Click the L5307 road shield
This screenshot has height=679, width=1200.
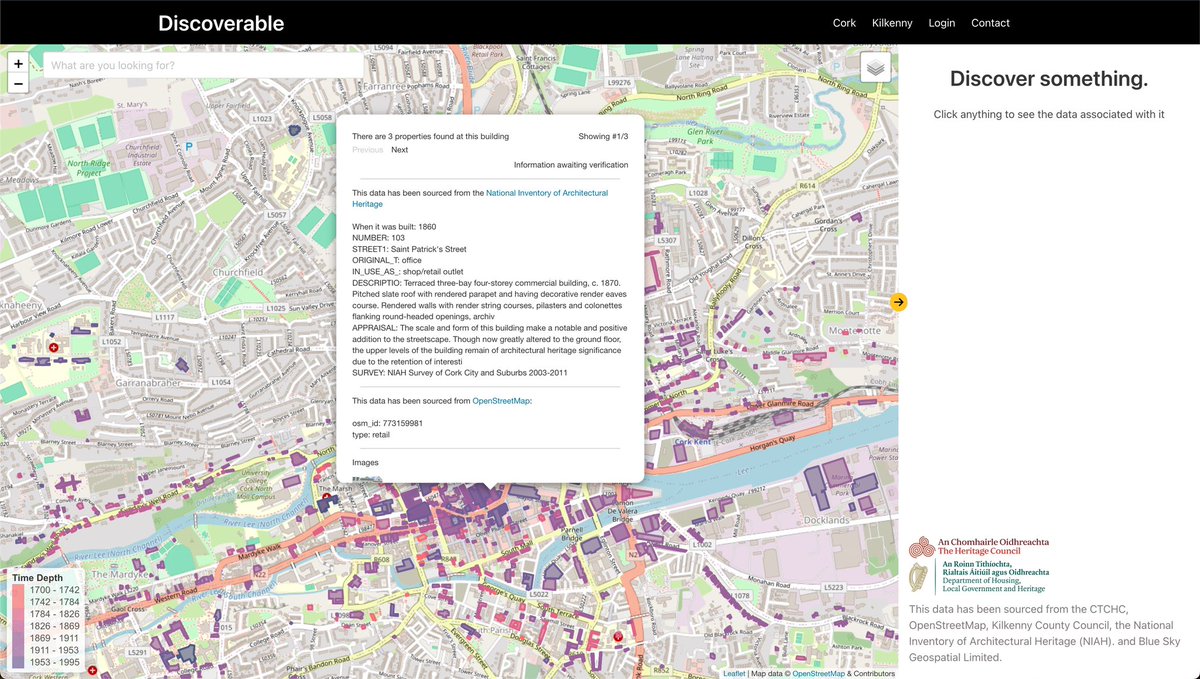click(x=666, y=240)
